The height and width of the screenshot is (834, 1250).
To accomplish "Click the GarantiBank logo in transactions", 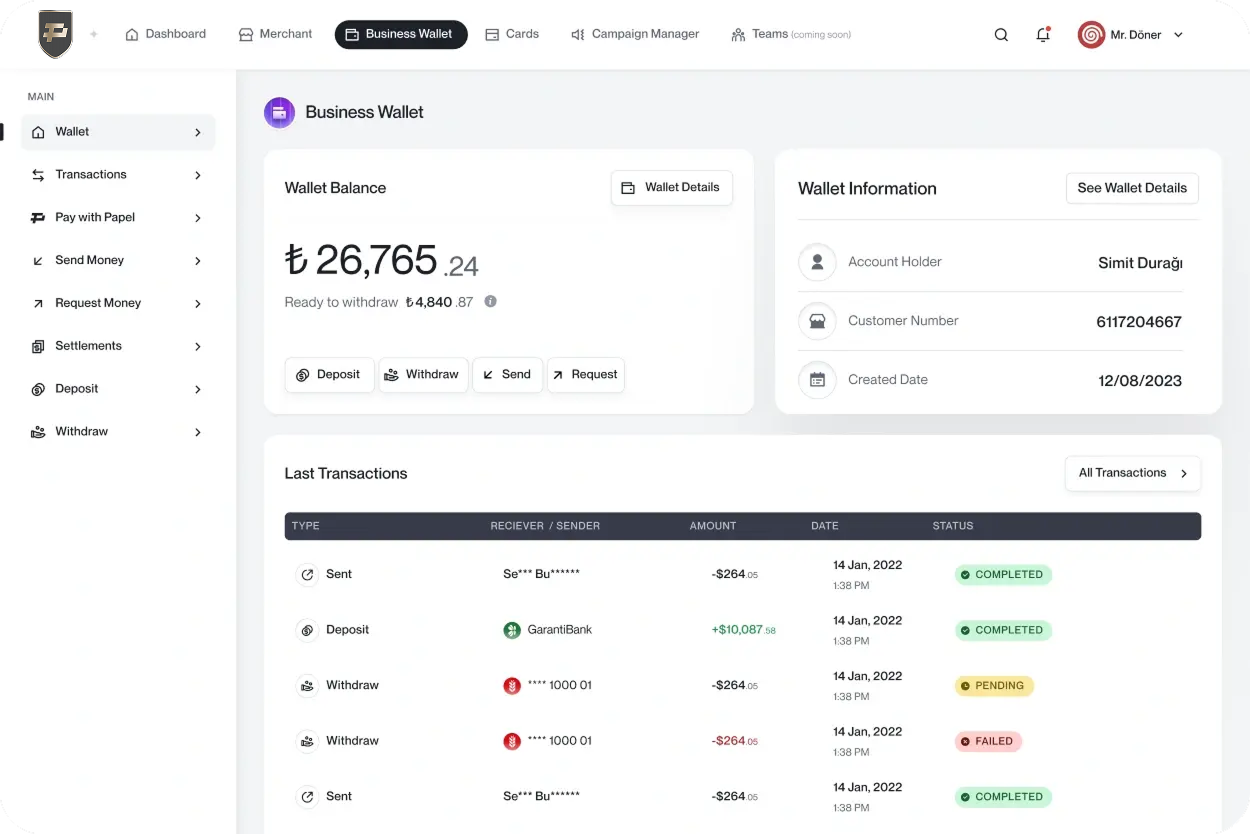I will pyautogui.click(x=510, y=629).
